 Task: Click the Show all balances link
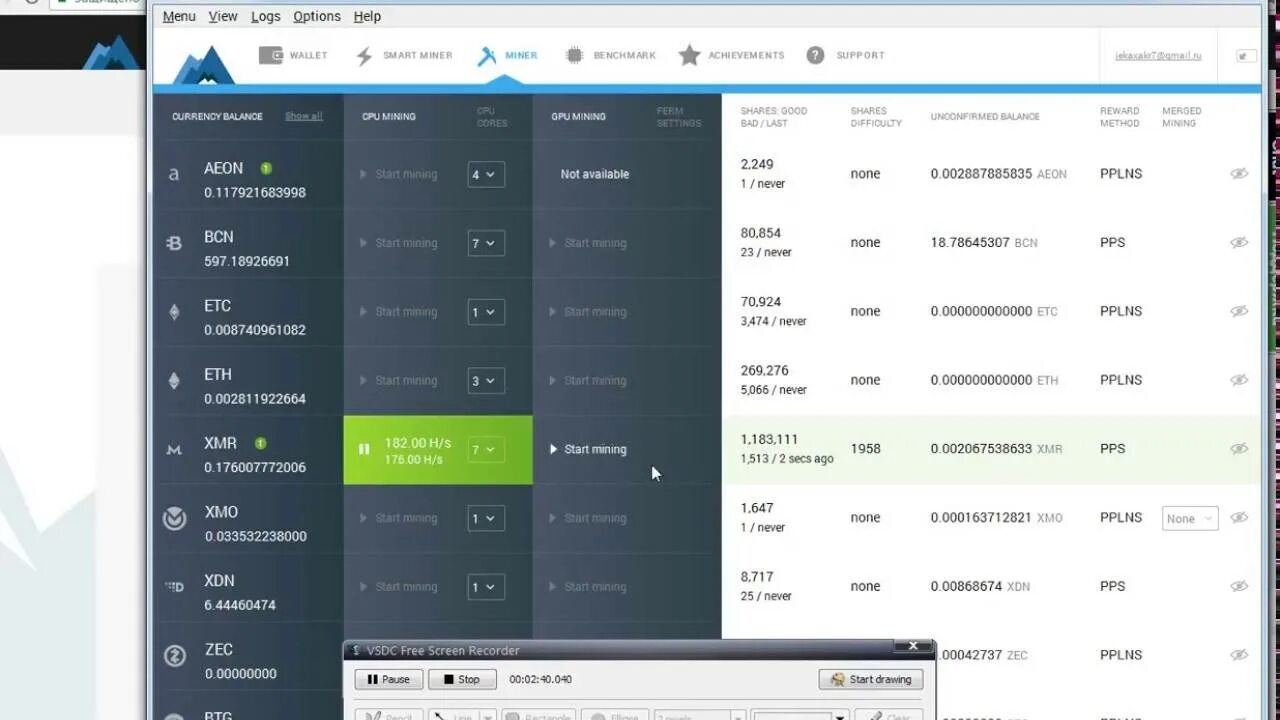304,117
